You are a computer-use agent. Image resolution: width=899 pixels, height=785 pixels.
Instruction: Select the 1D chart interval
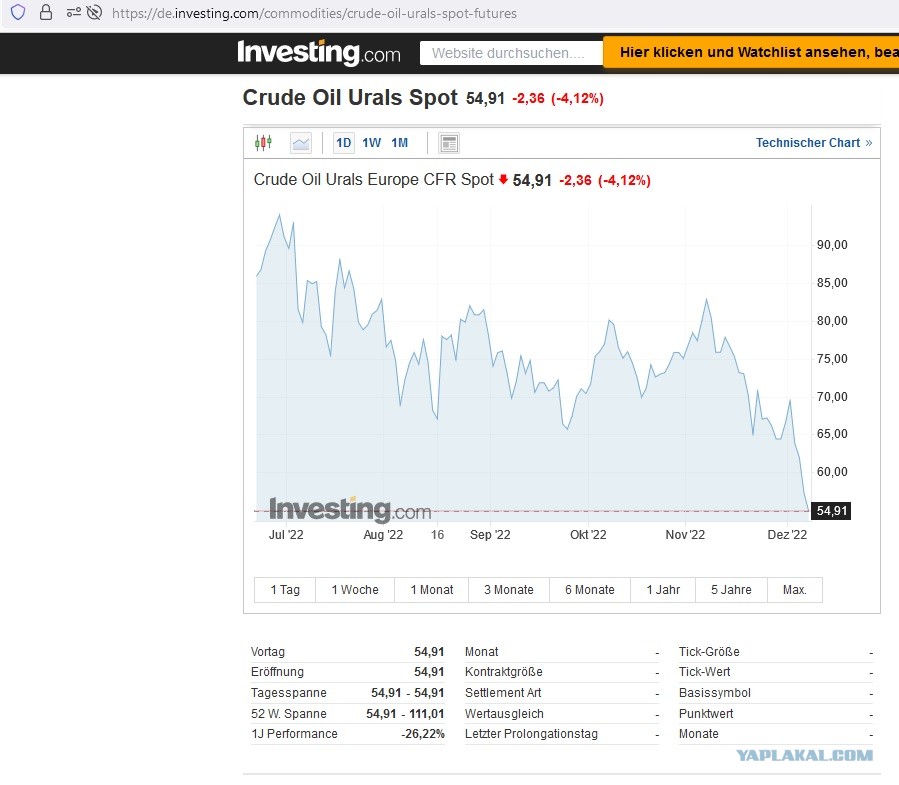tap(343, 143)
